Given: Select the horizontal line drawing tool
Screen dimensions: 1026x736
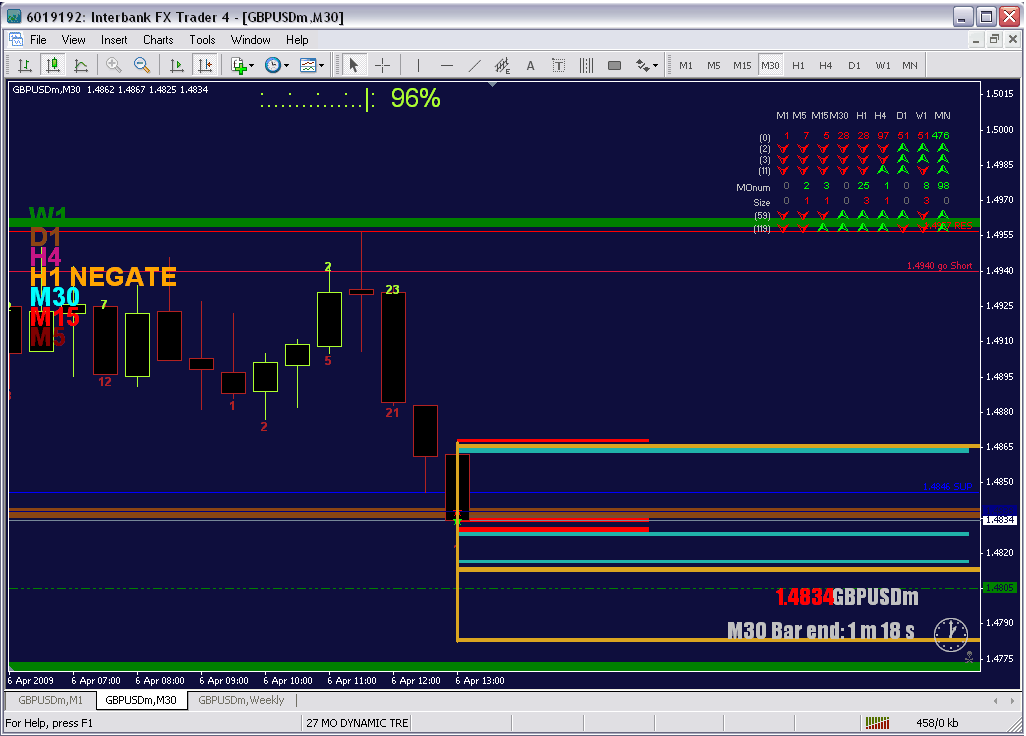Looking at the screenshot, I should [447, 65].
